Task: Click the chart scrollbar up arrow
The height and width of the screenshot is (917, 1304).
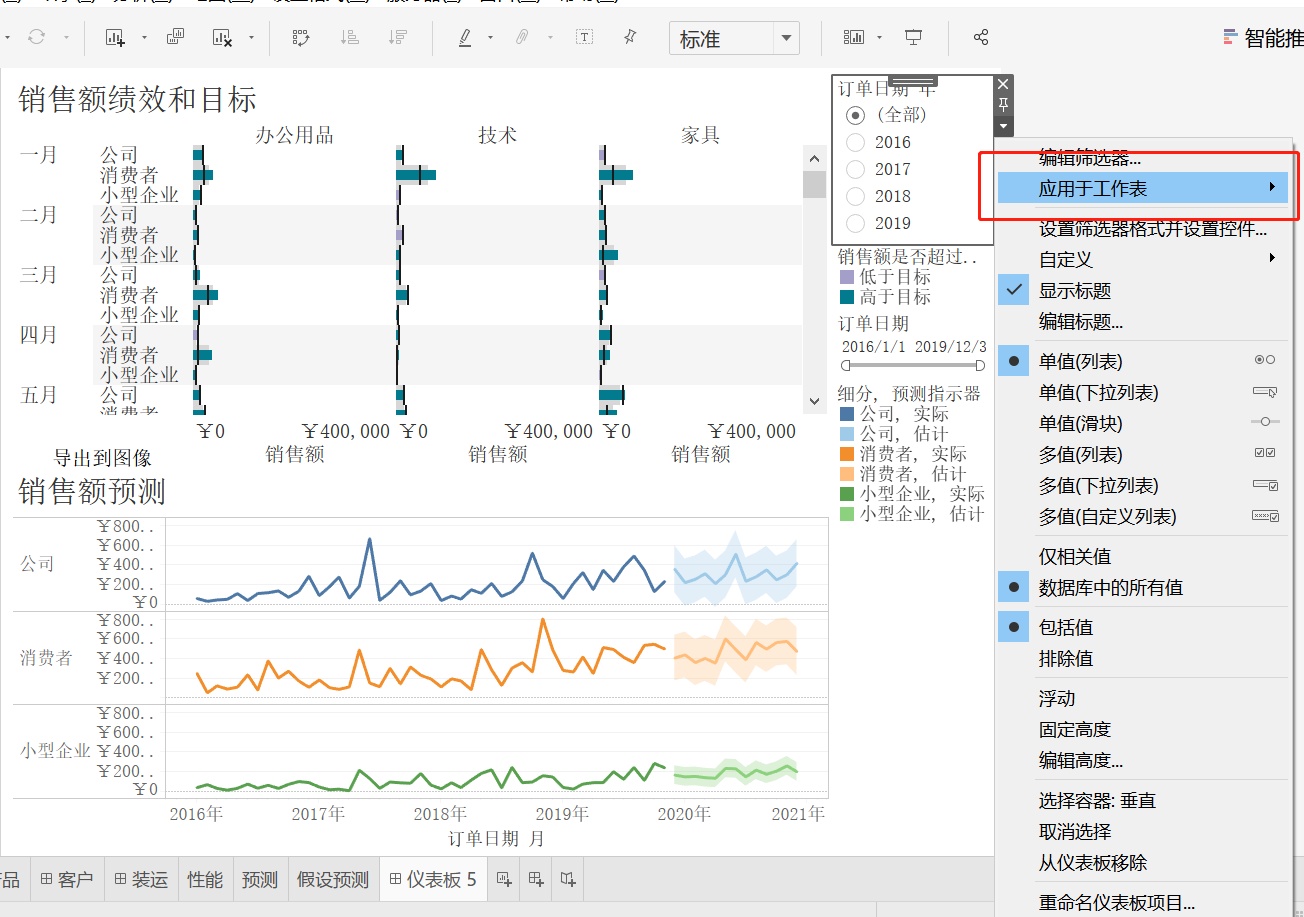Action: click(x=814, y=158)
